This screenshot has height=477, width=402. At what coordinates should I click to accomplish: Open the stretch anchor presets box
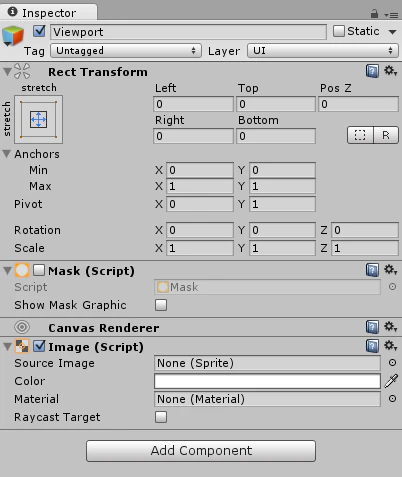[x=38, y=119]
